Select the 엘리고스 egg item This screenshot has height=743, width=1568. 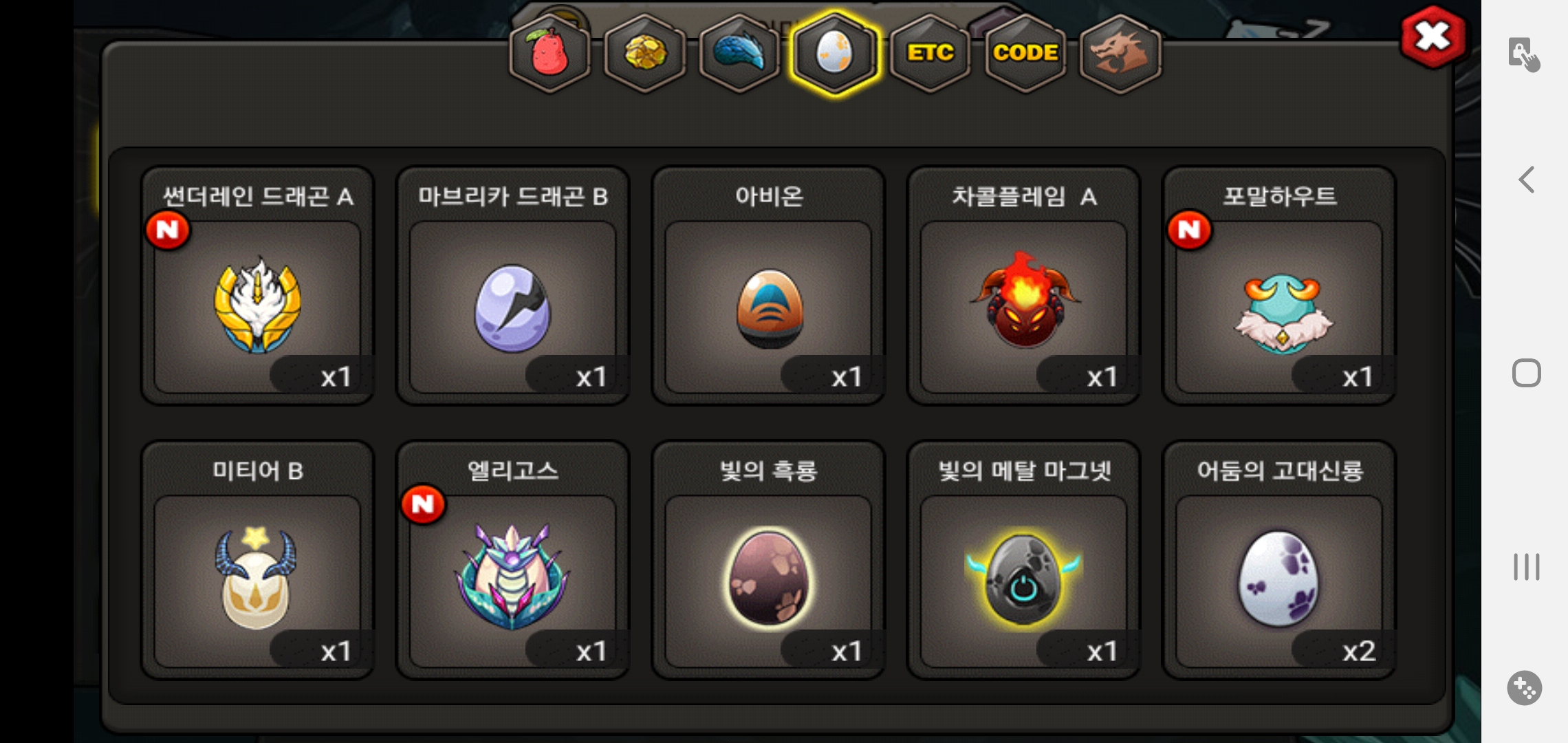(x=513, y=560)
